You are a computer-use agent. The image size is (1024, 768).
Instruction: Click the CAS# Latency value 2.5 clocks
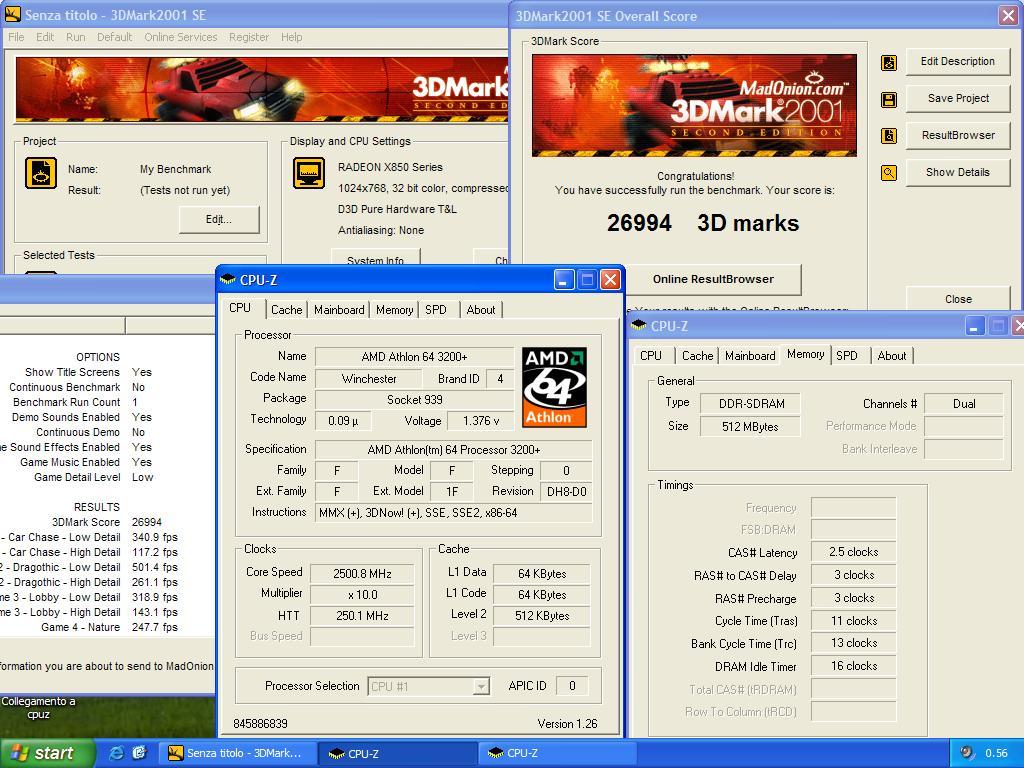click(854, 552)
